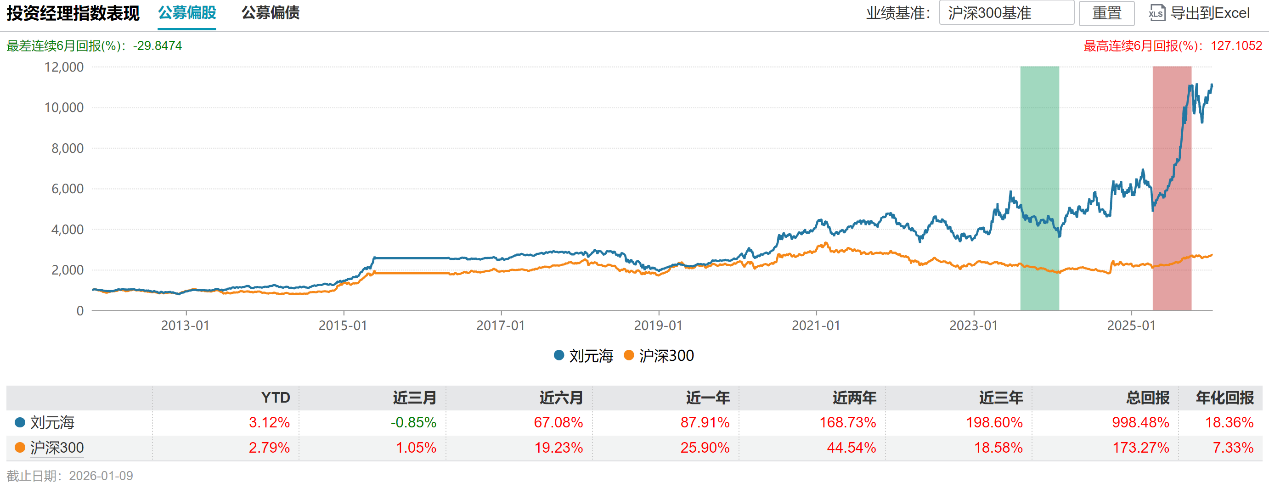Select the 近三月 column header
This screenshot has width=1269, height=488.
click(x=415, y=397)
